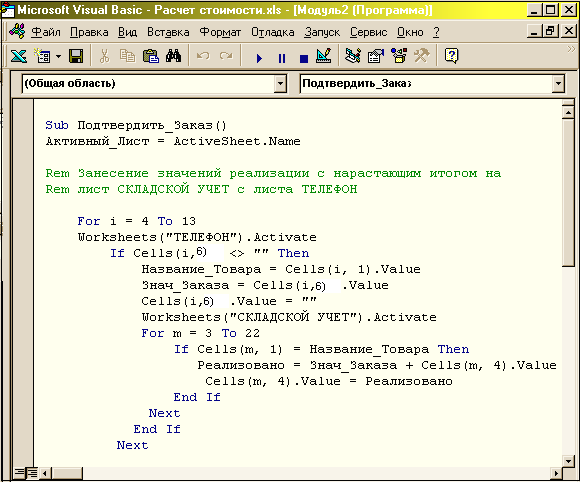The height and width of the screenshot is (482, 580).
Task: Click the vertical scrollbar thumb
Action: [x=568, y=192]
